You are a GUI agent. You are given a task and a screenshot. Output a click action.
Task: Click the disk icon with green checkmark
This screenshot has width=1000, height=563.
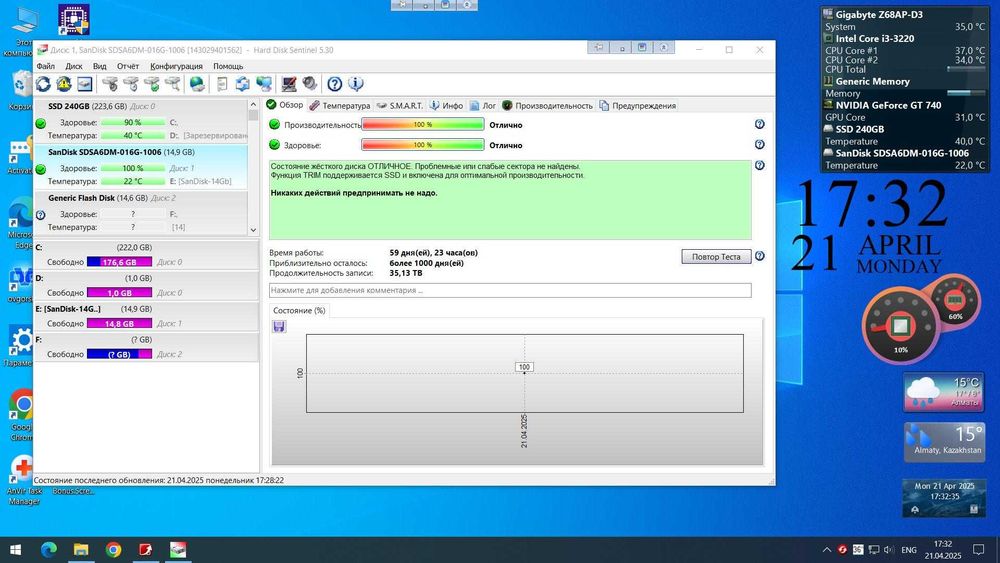click(152, 84)
